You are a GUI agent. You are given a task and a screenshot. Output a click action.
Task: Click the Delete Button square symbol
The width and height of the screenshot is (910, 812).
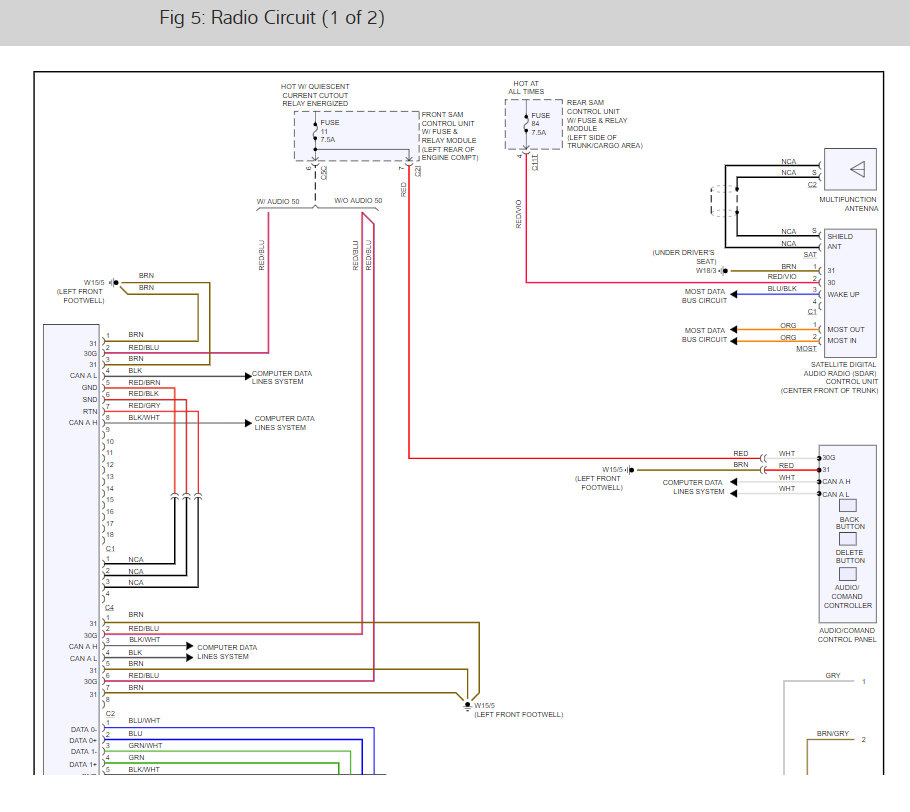pos(847,539)
